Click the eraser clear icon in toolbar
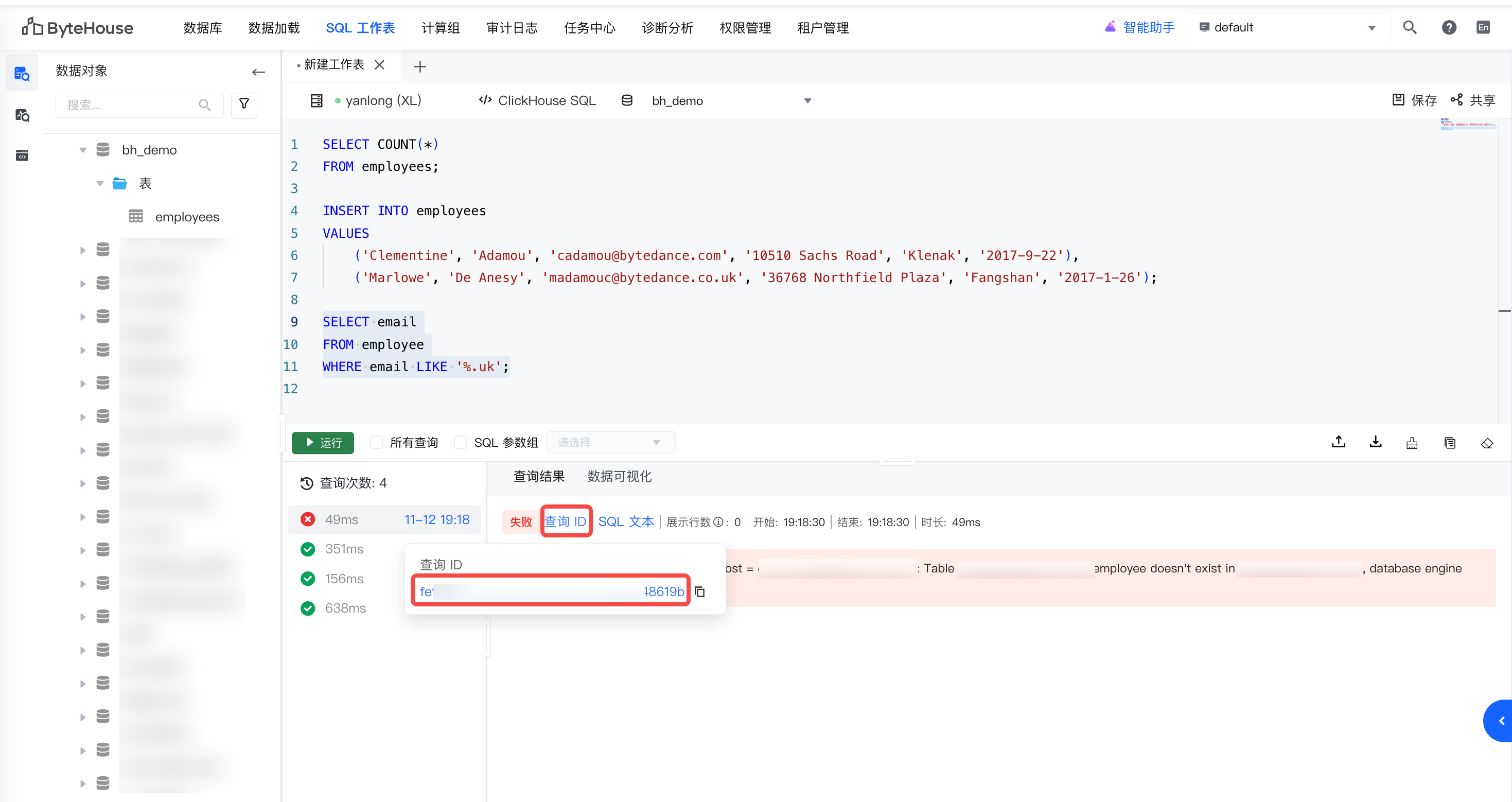Screen dimensions: 1512x802 point(1486,443)
